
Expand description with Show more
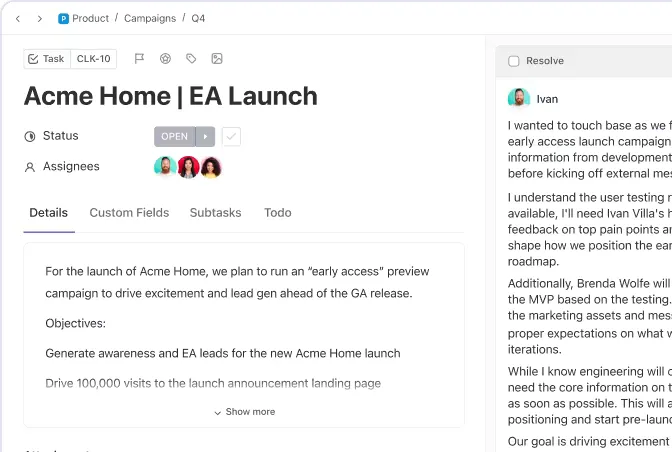coord(244,412)
